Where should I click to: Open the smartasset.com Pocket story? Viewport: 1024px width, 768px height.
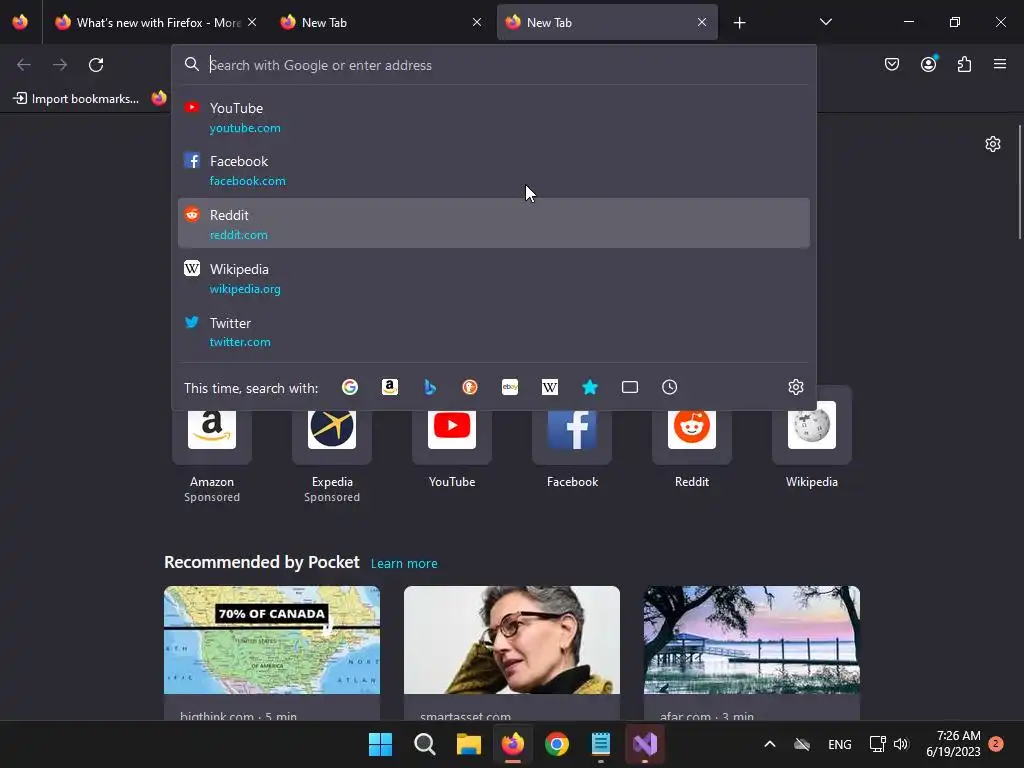[x=511, y=653]
